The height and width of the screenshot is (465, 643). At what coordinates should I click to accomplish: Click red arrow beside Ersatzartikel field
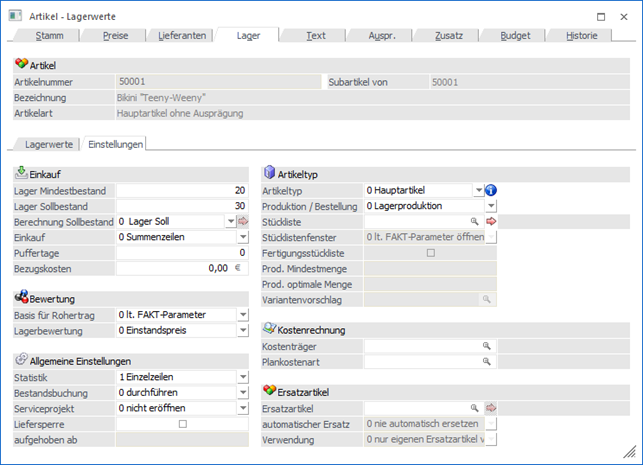[x=491, y=408]
